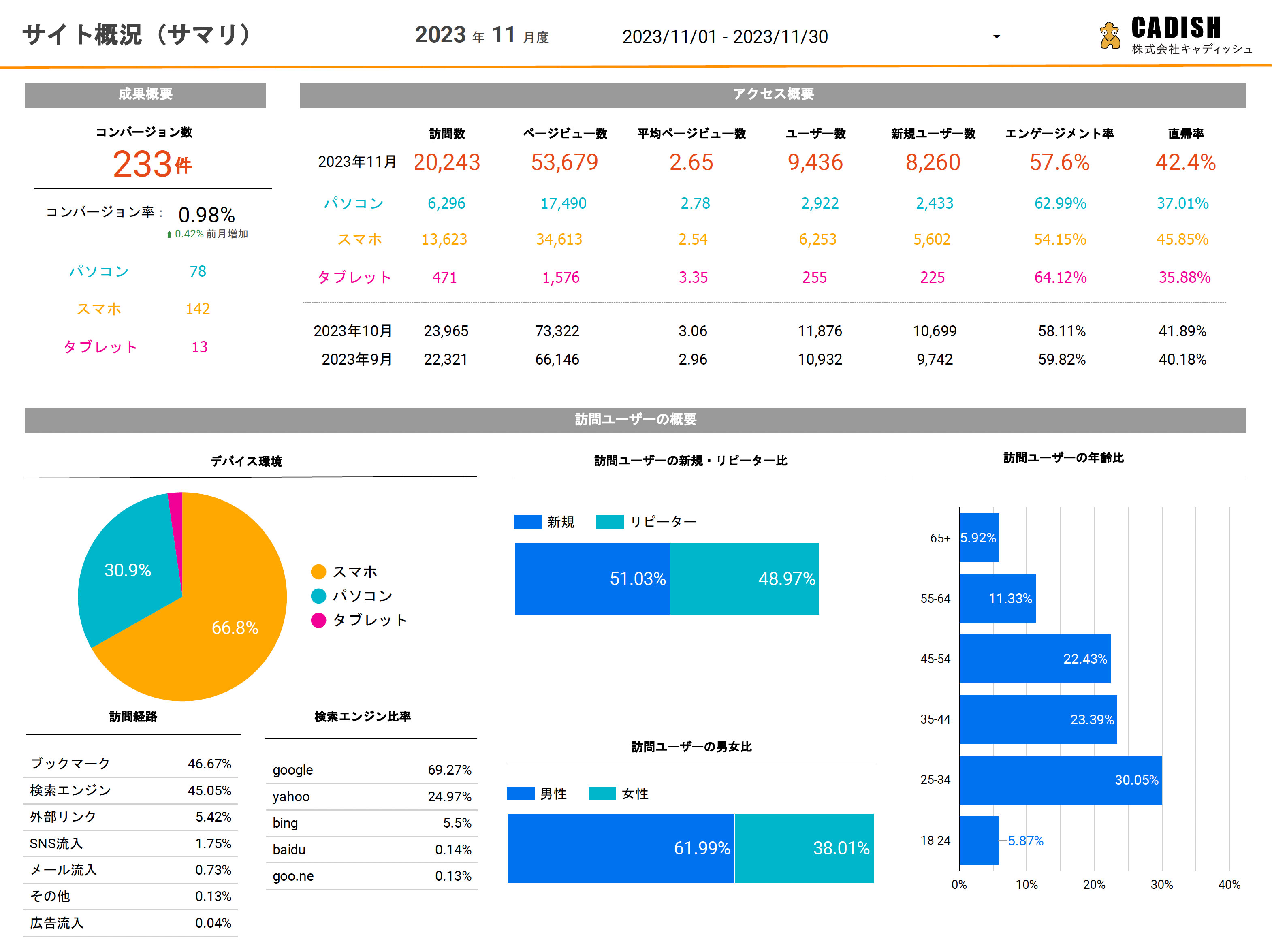Click the 女性 legend swatch

602,794
